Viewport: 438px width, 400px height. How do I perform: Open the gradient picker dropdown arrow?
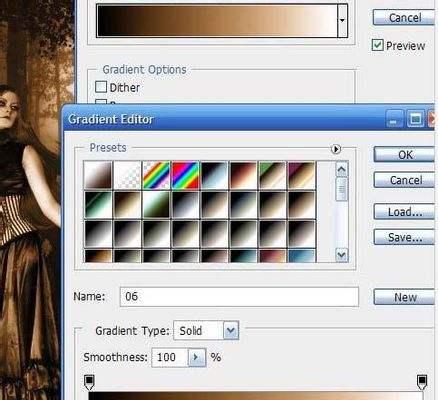click(x=342, y=21)
